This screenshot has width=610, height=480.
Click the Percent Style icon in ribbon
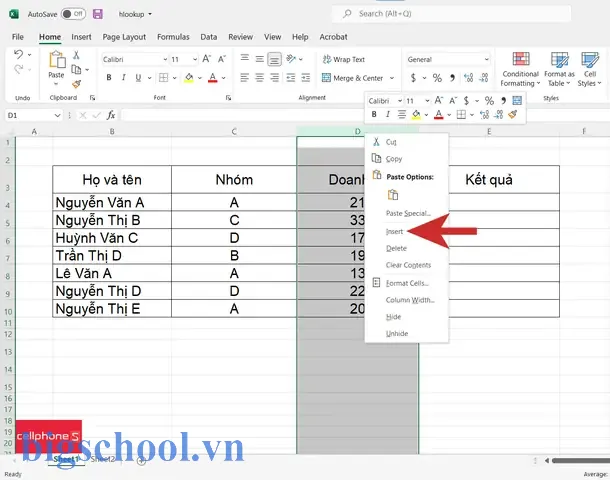(437, 78)
